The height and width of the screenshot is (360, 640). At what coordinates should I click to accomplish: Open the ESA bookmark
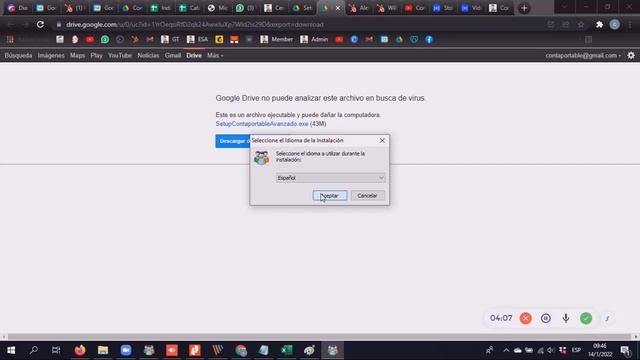click(198, 40)
